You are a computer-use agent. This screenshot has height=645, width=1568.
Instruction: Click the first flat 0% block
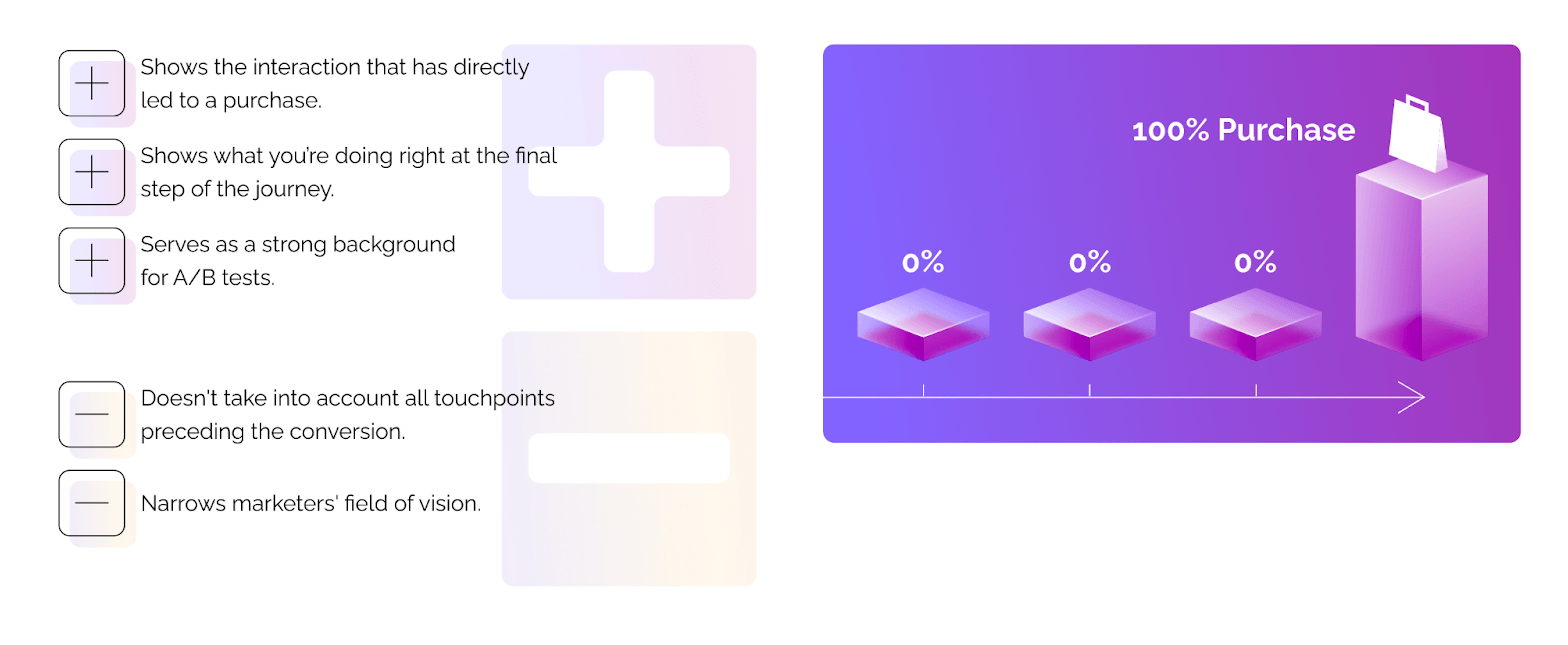[x=923, y=324]
